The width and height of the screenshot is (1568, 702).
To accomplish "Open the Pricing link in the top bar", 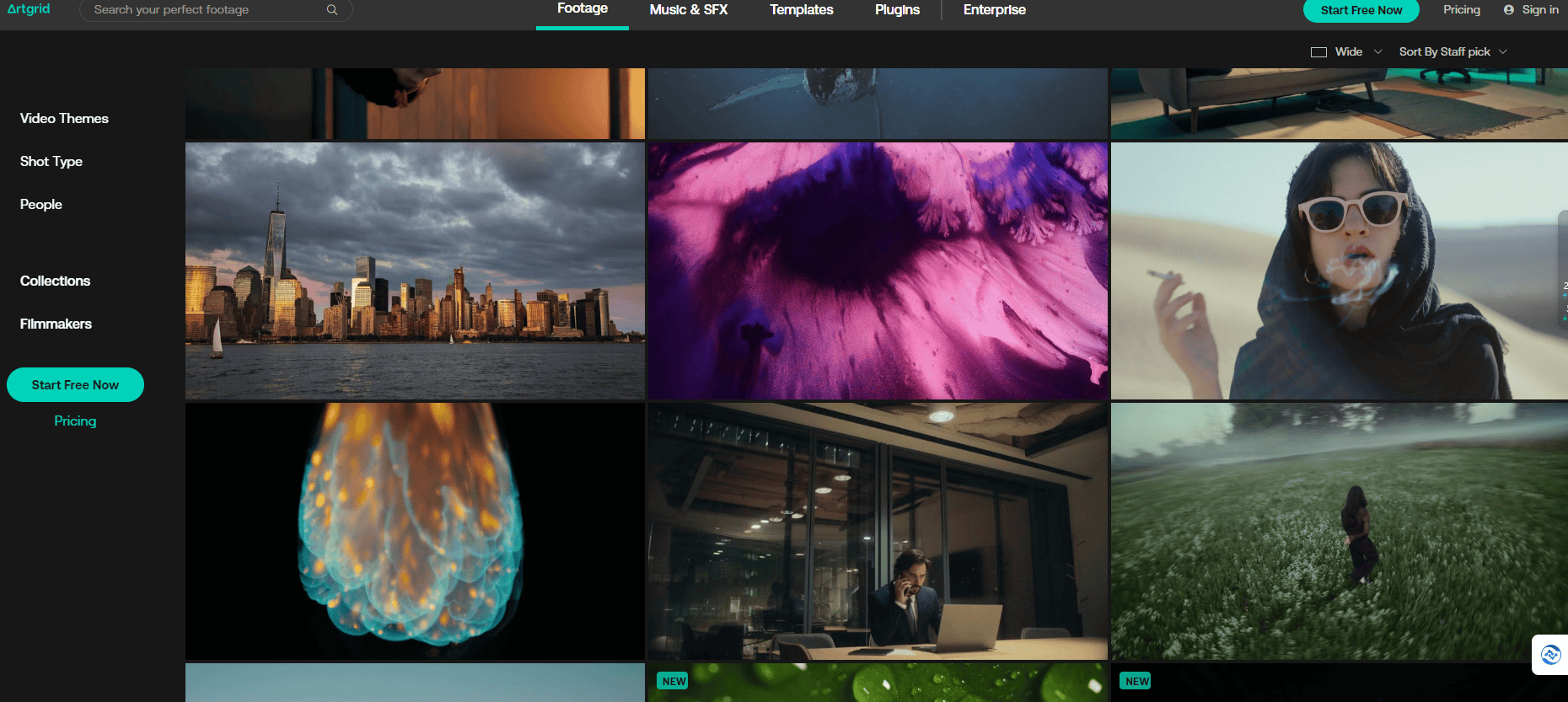I will (x=1462, y=10).
